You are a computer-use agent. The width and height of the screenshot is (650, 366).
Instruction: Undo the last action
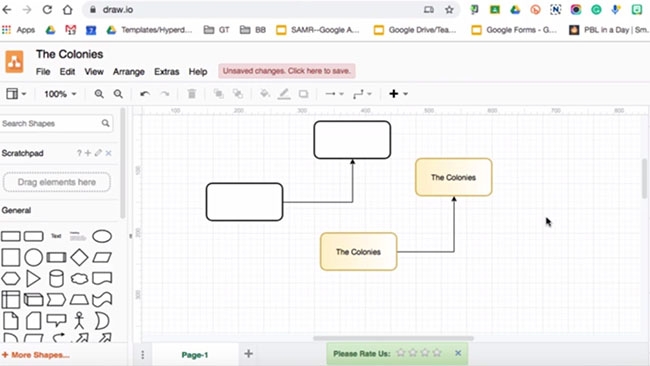tap(145, 94)
